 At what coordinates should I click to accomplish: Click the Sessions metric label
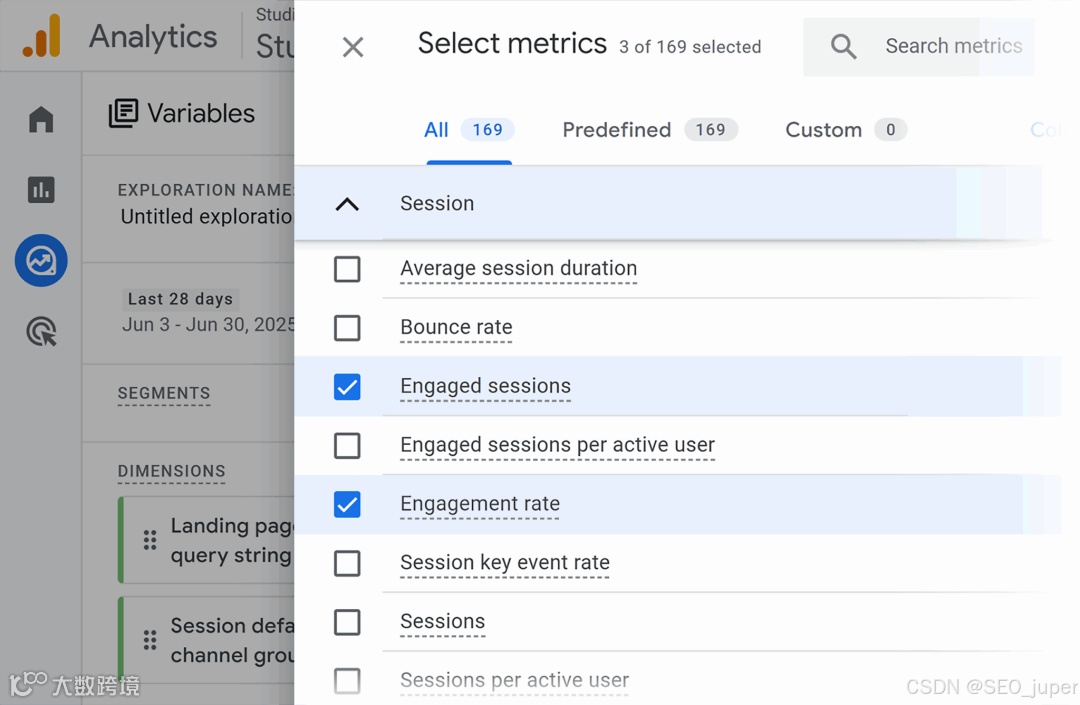pyautogui.click(x=442, y=621)
